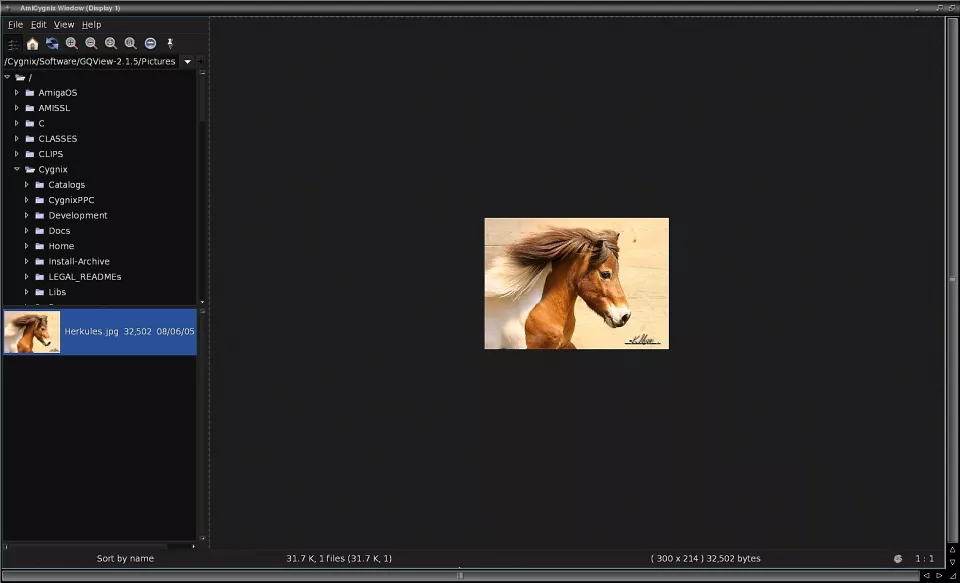This screenshot has width=960, height=583.
Task: Open the View menu
Action: point(64,25)
